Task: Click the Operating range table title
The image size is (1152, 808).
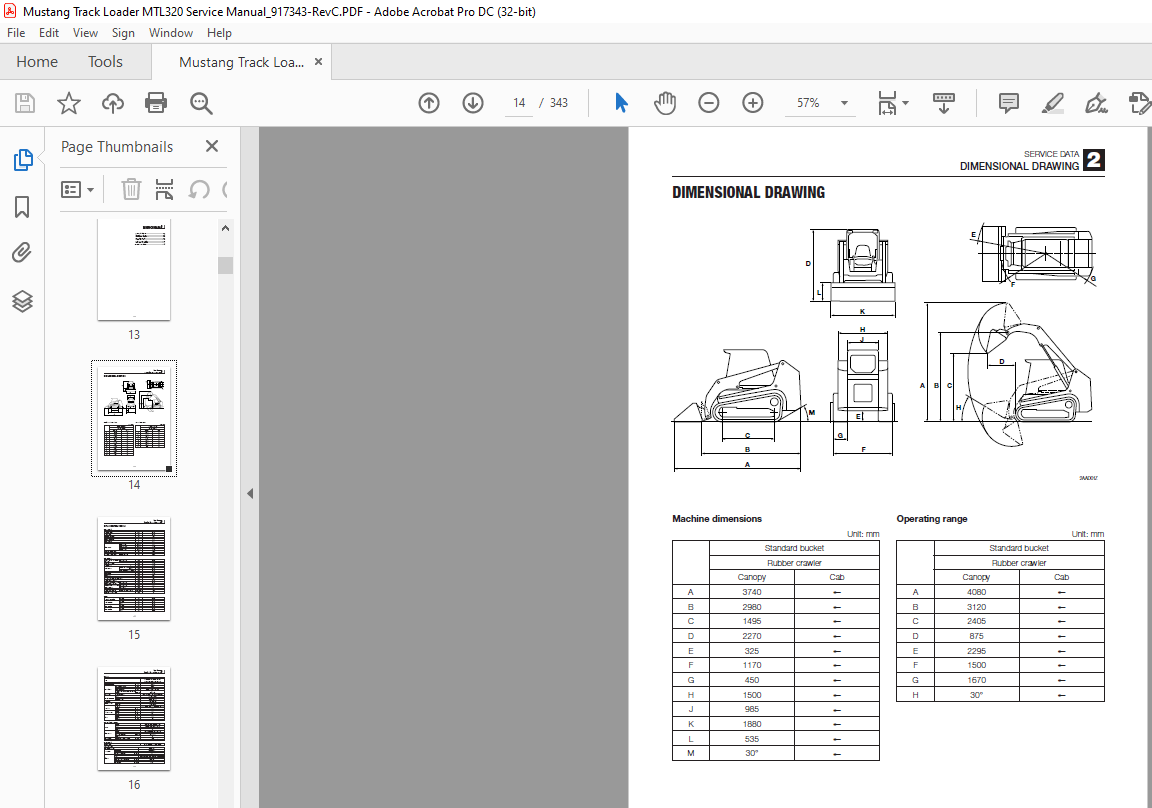Action: (932, 519)
